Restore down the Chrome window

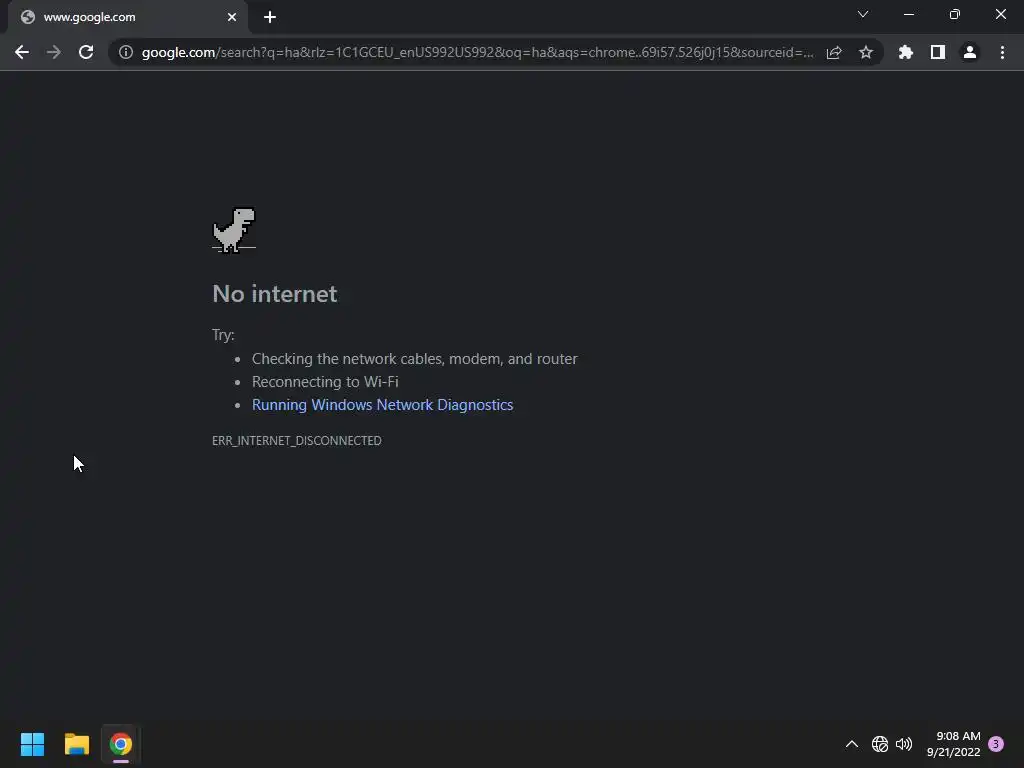point(955,14)
